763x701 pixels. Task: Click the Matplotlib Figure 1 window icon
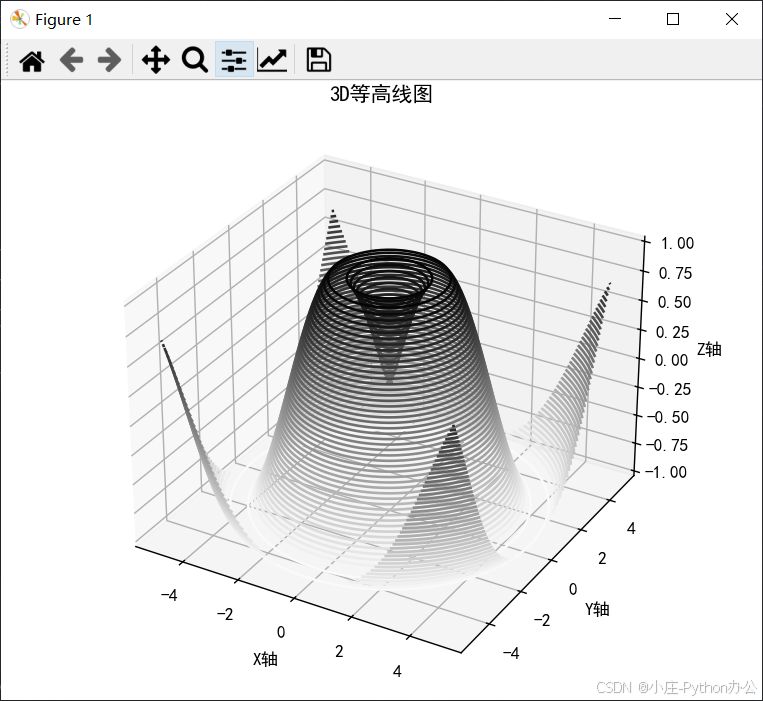tap(19, 19)
